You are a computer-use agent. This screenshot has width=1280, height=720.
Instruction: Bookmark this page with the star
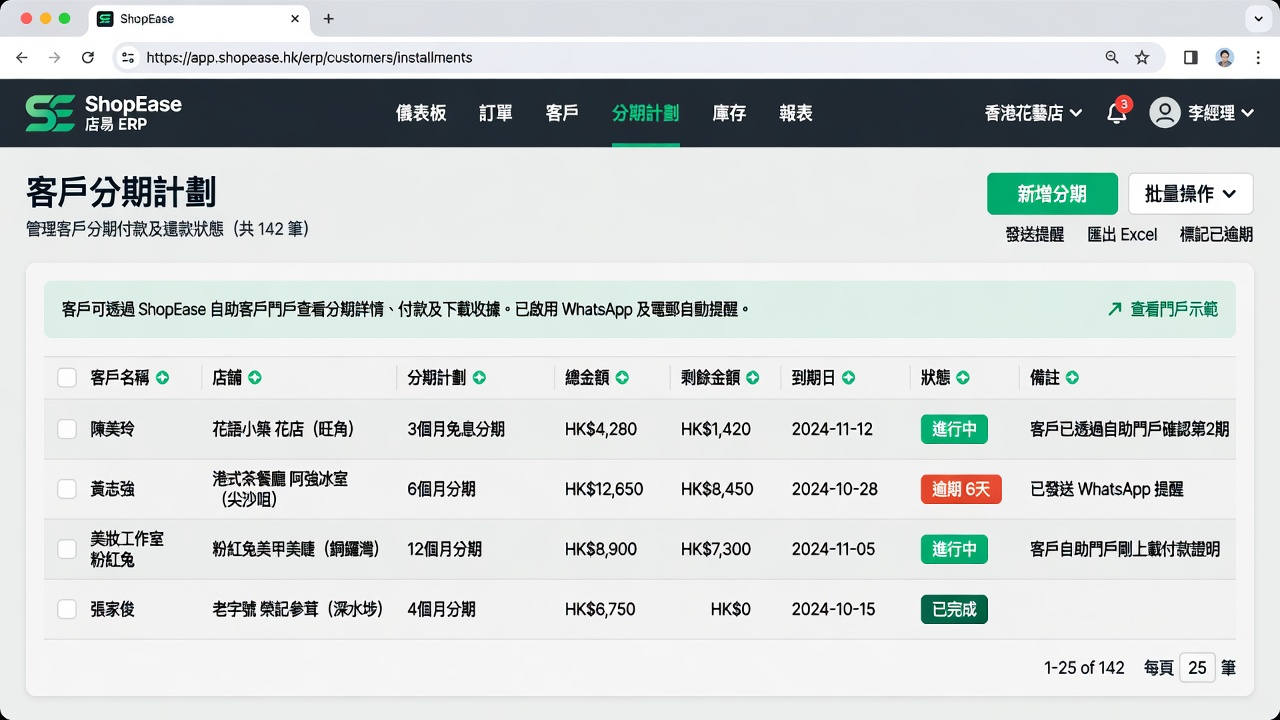pos(1142,58)
